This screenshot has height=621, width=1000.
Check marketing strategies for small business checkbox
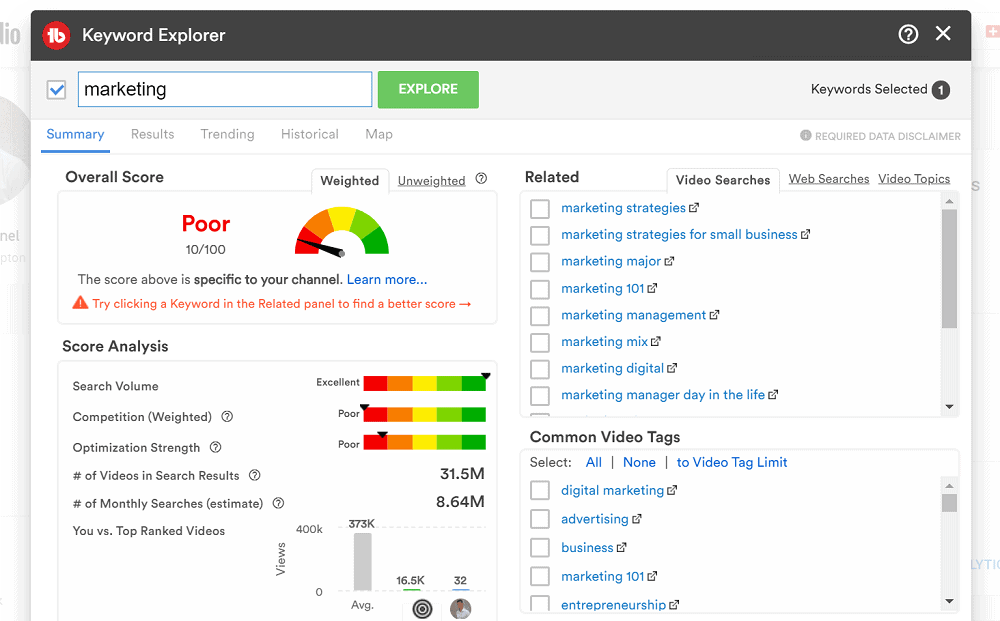tap(540, 235)
